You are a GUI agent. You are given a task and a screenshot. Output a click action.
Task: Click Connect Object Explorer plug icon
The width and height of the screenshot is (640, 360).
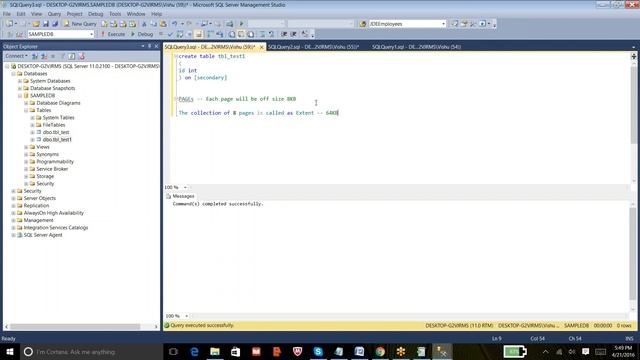(x=35, y=56)
